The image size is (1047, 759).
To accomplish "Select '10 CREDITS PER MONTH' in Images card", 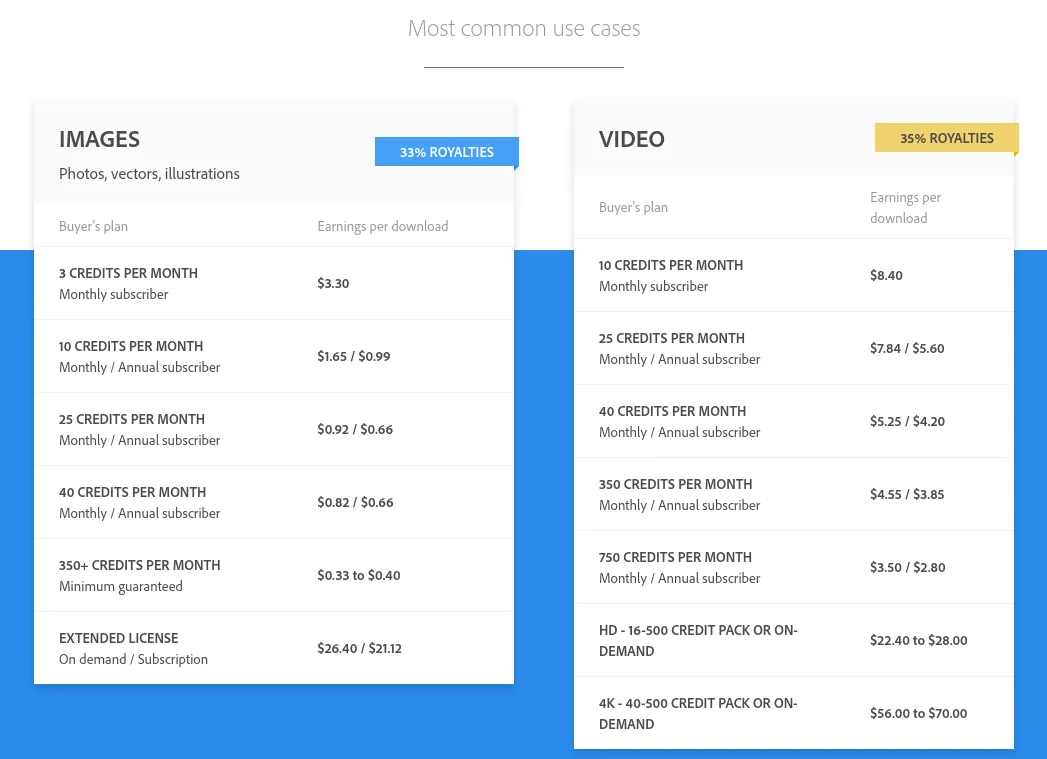I will pyautogui.click(x=131, y=346).
